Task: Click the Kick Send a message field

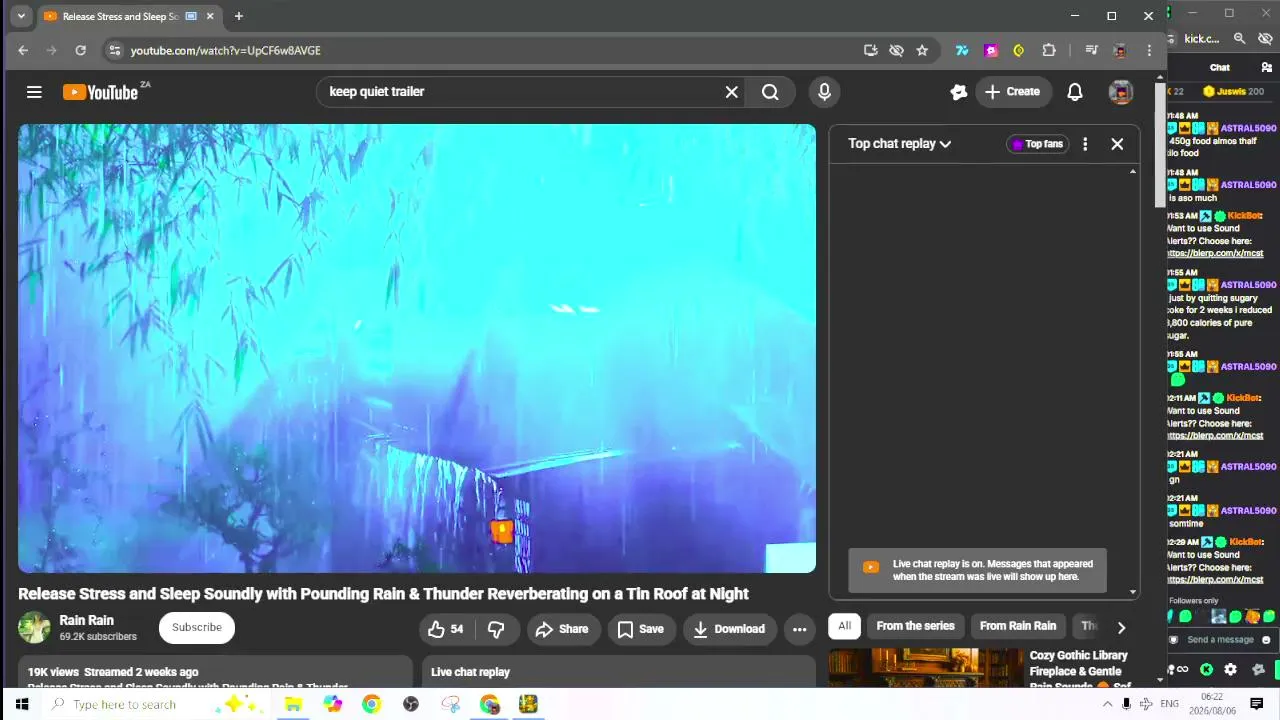Action: point(1220,640)
